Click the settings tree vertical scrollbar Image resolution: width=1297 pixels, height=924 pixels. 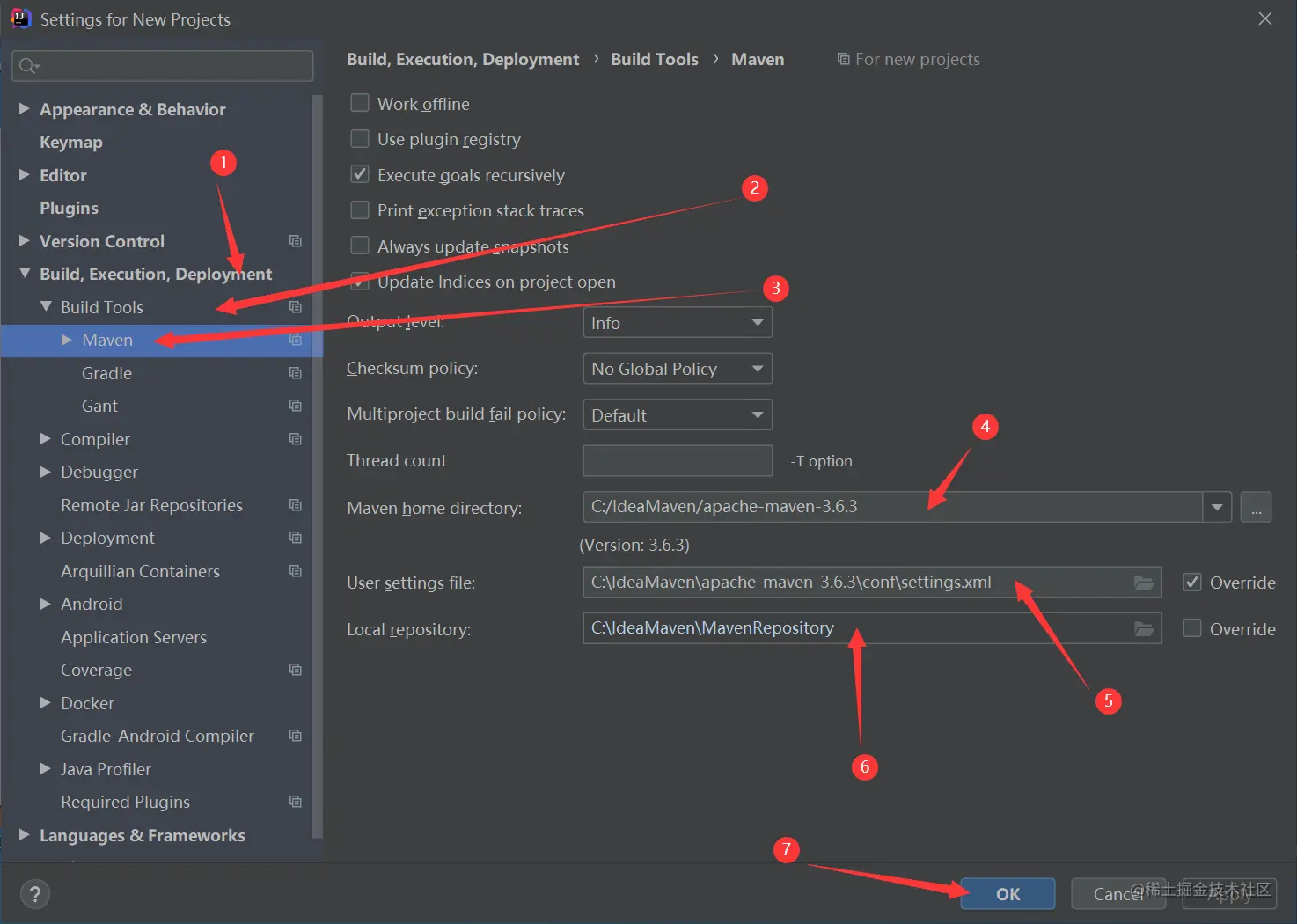318,466
